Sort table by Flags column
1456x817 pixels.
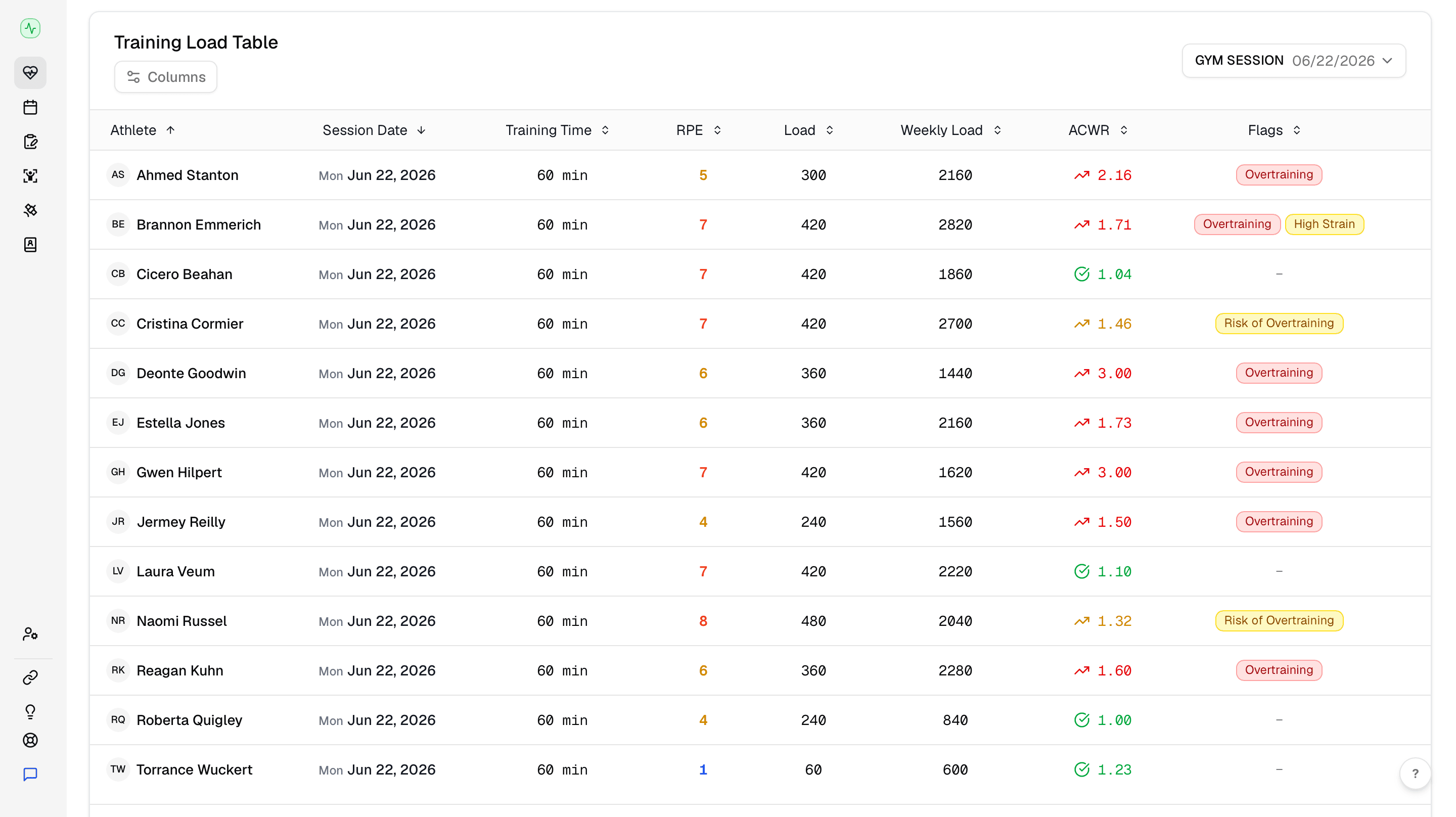1275,130
